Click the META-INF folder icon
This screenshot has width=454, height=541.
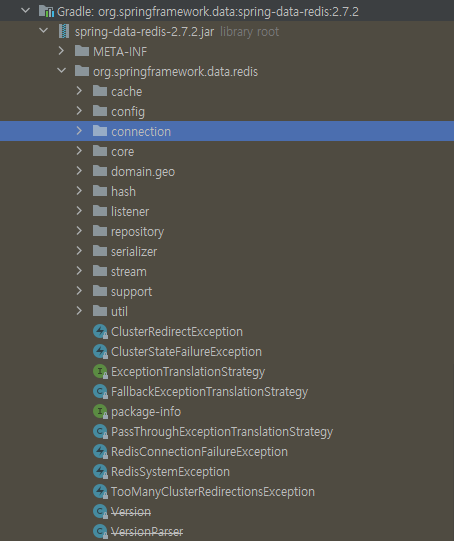click(82, 51)
